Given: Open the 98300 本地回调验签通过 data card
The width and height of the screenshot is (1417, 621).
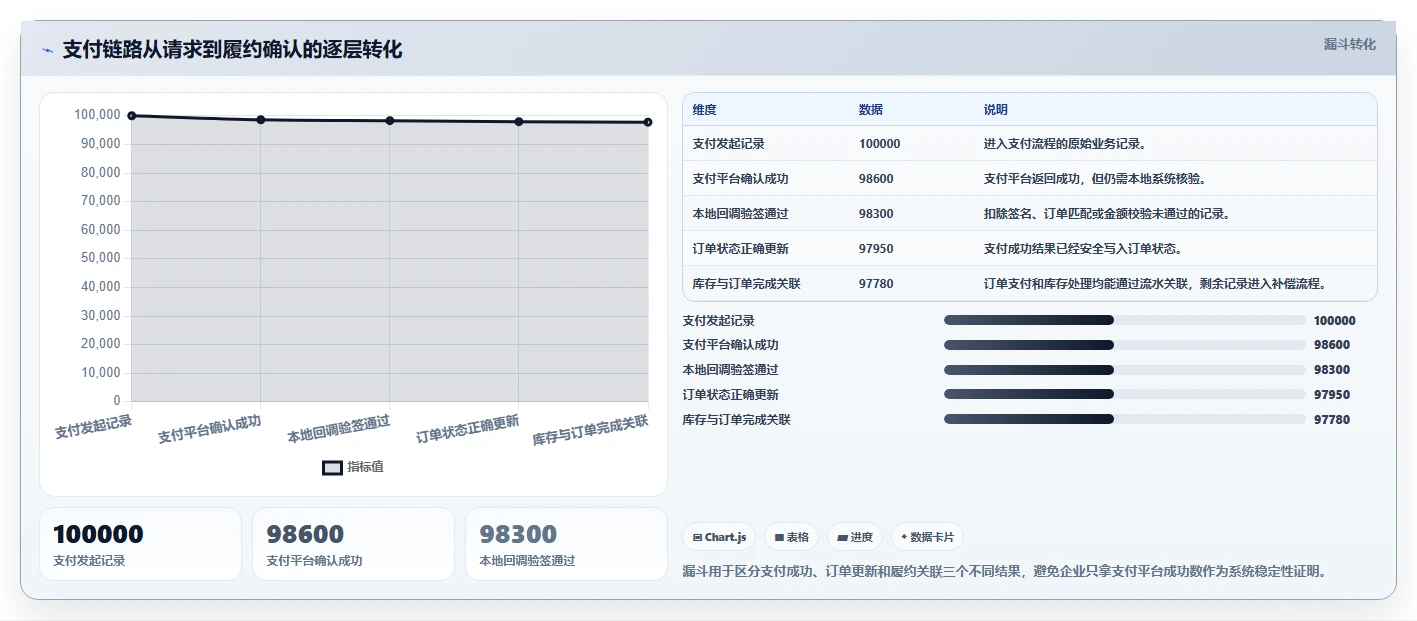Looking at the screenshot, I should [x=566, y=544].
